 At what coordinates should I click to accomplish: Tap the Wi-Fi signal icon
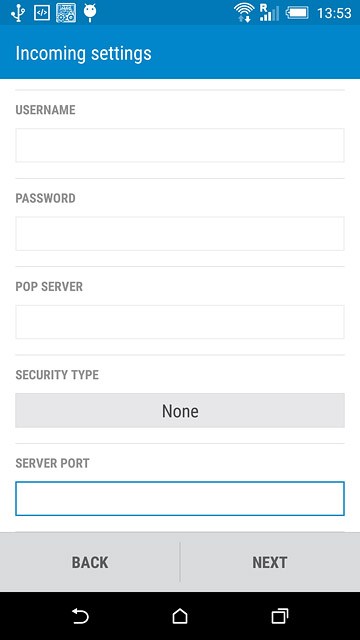244,13
